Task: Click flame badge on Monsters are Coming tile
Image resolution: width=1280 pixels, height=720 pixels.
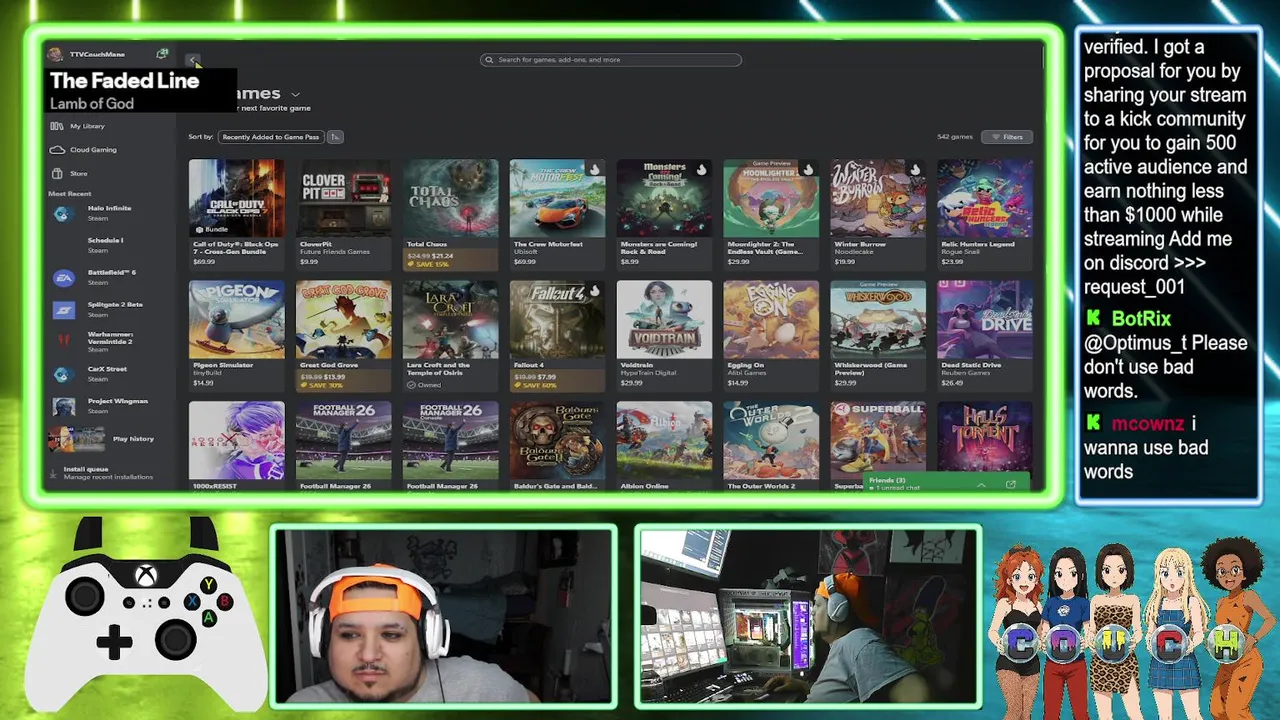Action: point(701,170)
